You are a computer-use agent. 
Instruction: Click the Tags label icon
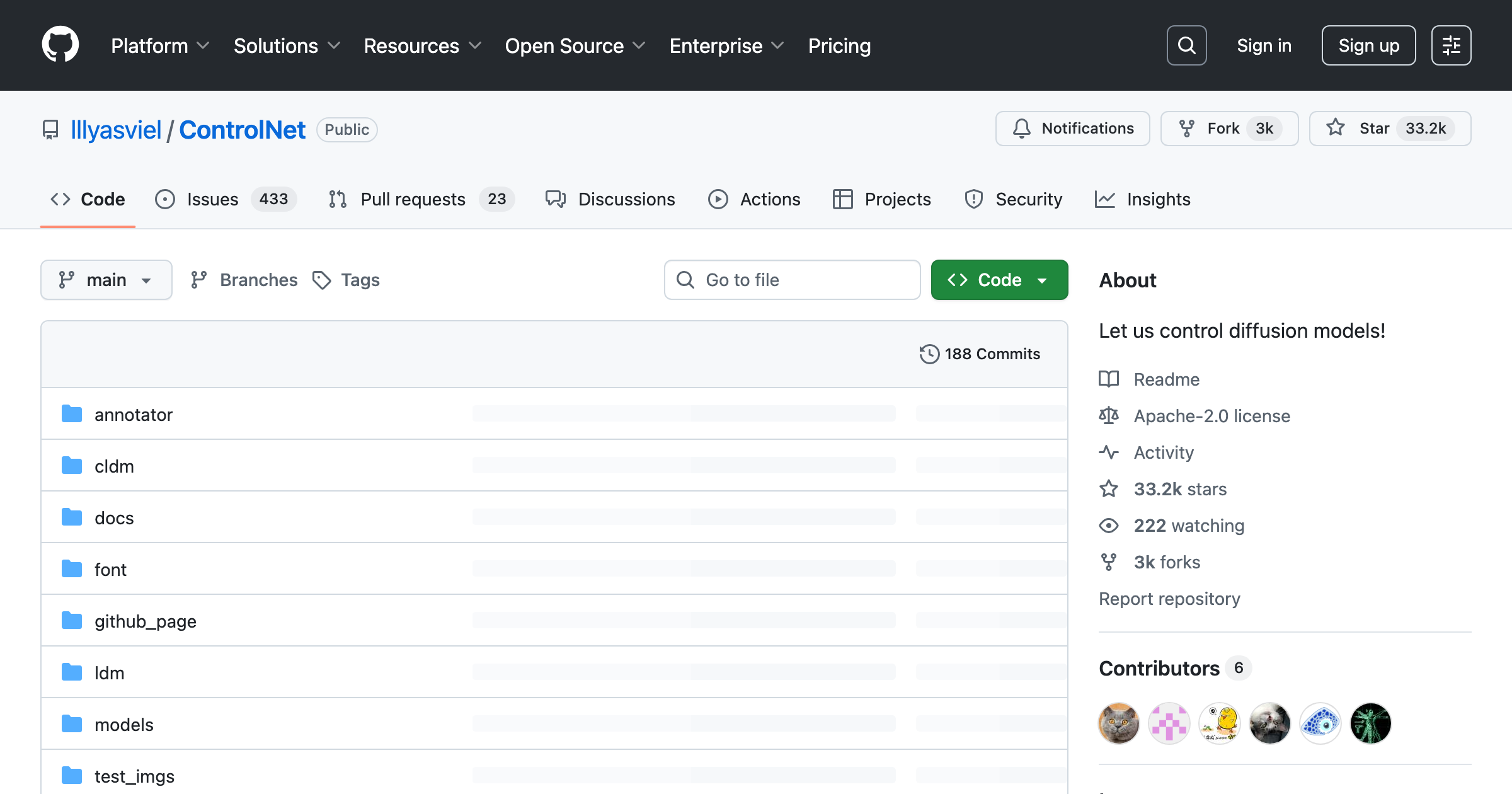321,280
